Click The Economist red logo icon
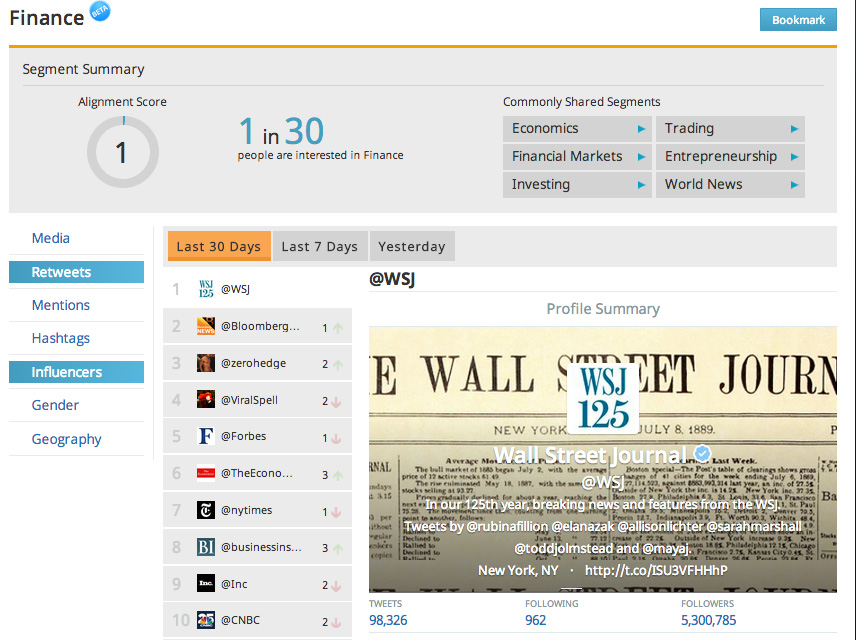The width and height of the screenshot is (856, 640). pyautogui.click(x=206, y=473)
